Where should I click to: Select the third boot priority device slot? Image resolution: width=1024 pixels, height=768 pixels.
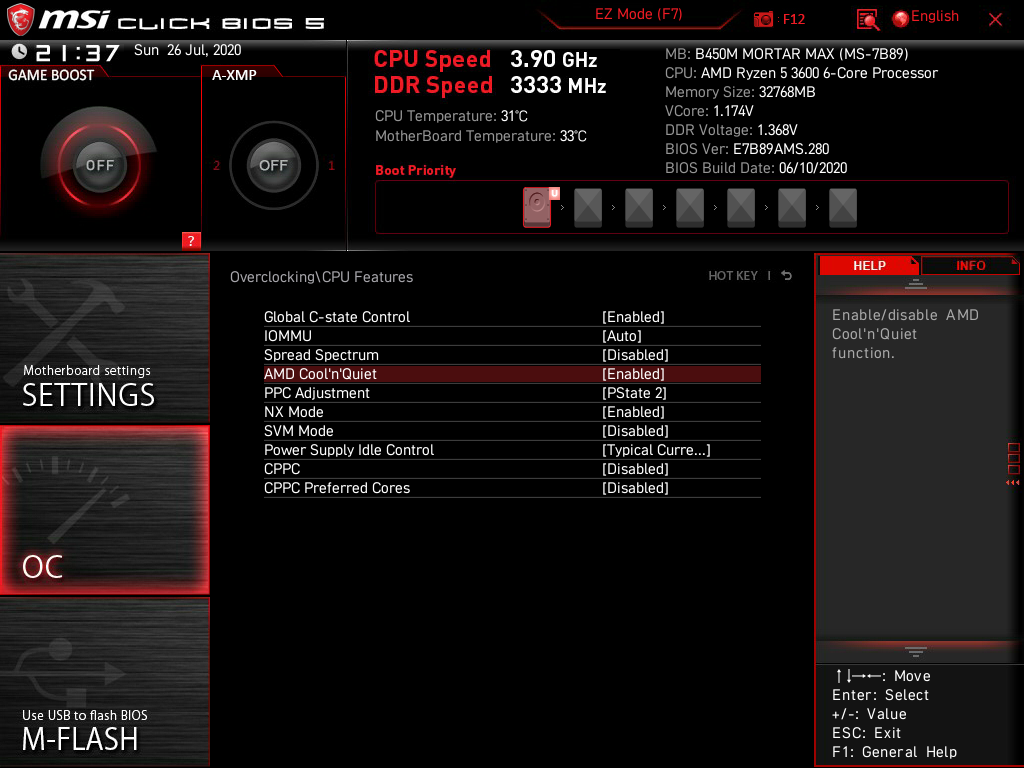(x=639, y=208)
